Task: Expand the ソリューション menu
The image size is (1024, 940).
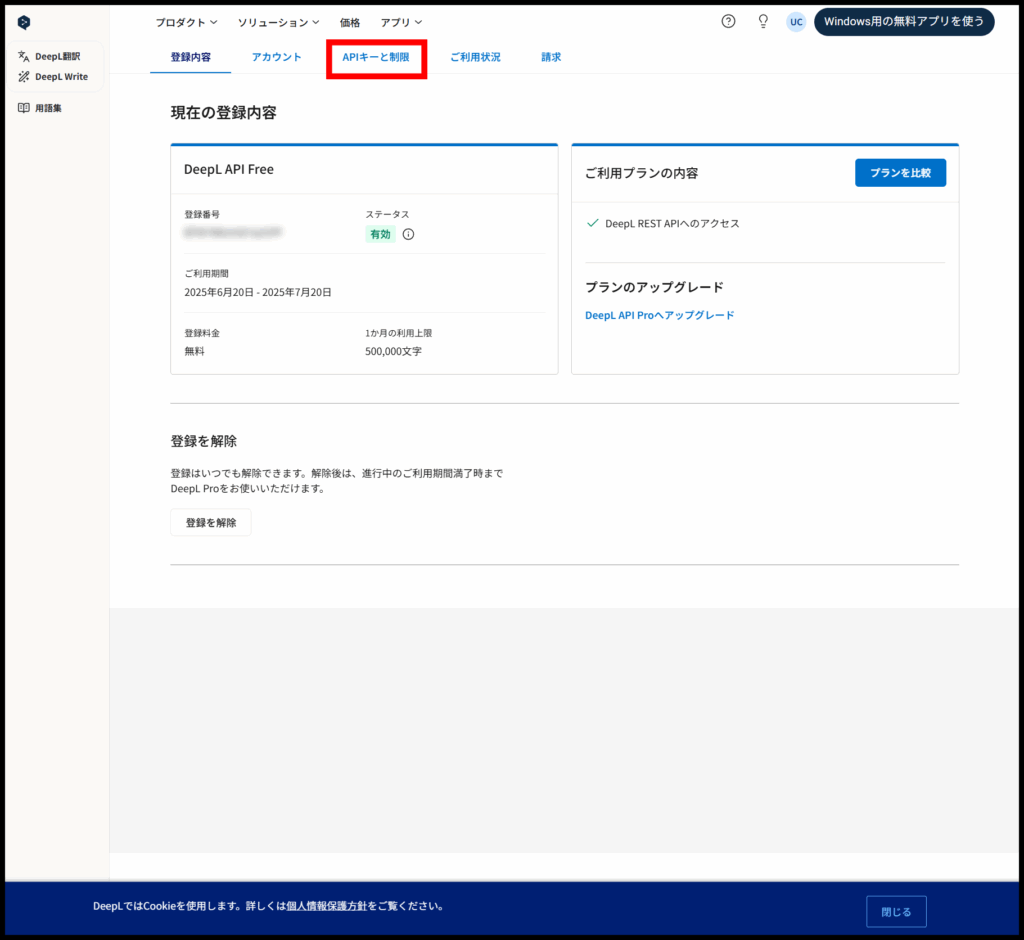Action: 279,22
